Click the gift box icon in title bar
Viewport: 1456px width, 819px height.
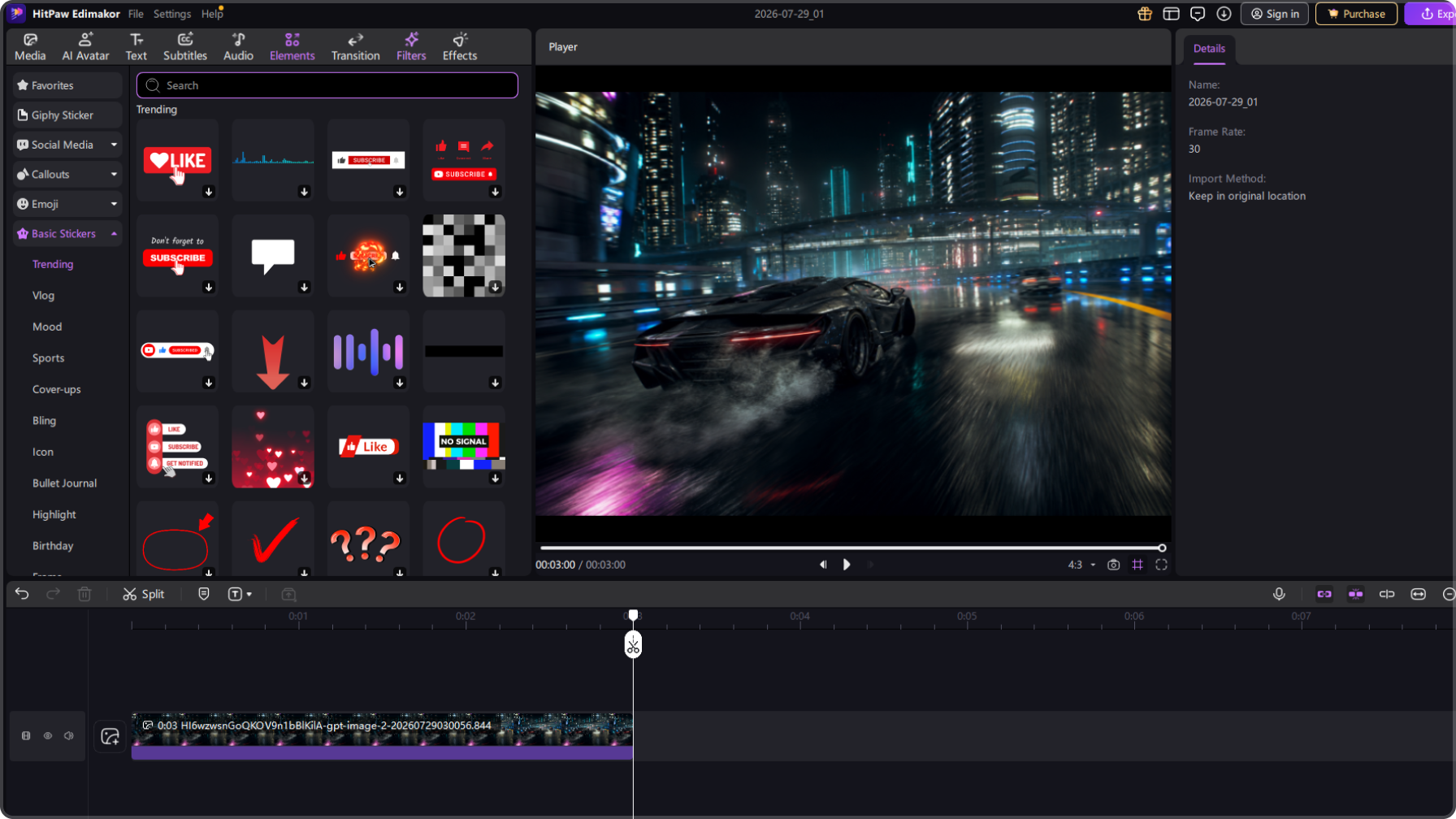1145,14
